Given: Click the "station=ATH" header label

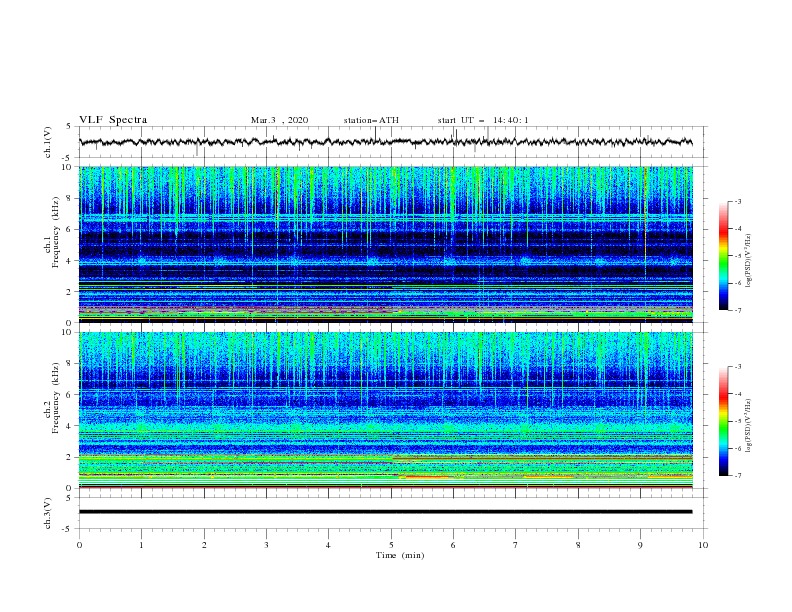Looking at the screenshot, I should pyautogui.click(x=371, y=120).
